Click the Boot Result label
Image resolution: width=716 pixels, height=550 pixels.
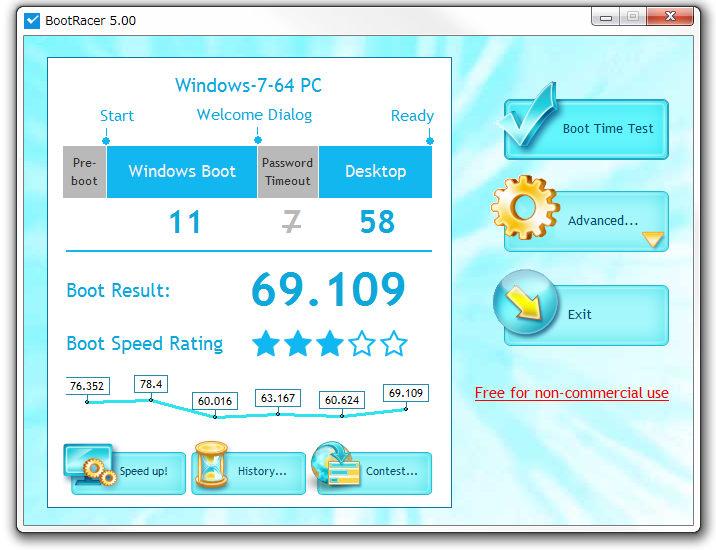[x=118, y=291]
